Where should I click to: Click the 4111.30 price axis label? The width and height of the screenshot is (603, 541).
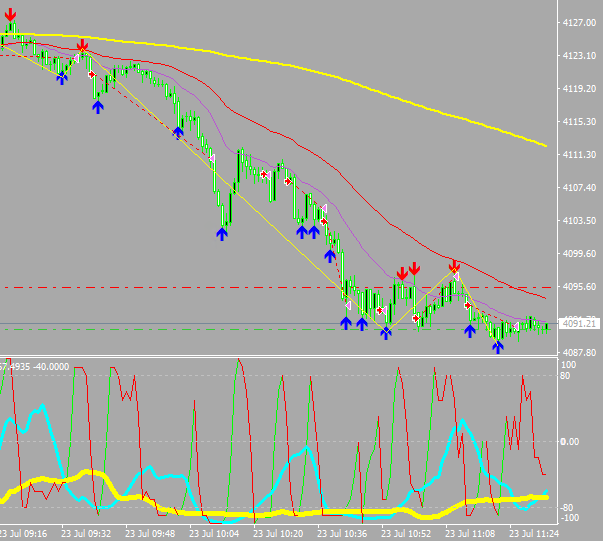pos(579,155)
